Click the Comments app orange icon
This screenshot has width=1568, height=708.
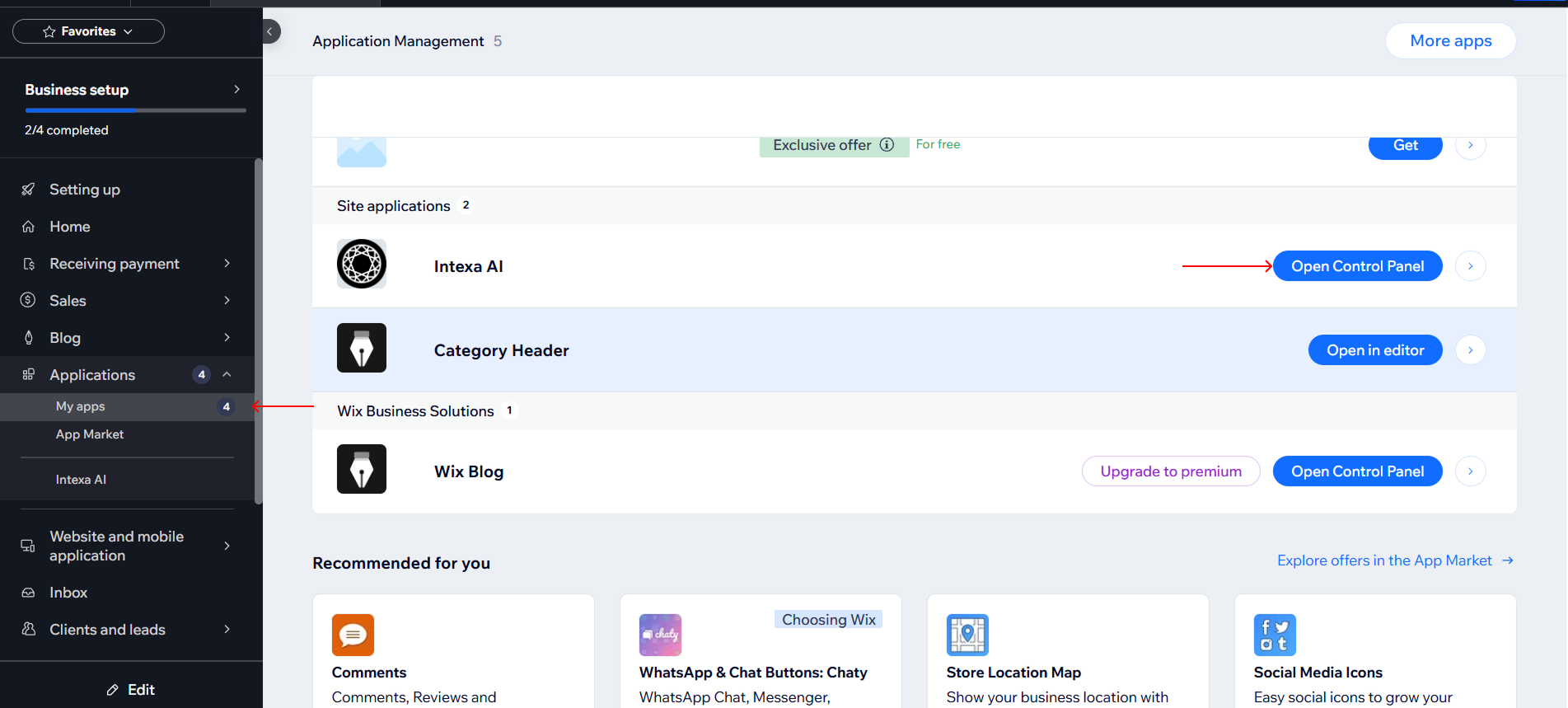[x=353, y=635]
